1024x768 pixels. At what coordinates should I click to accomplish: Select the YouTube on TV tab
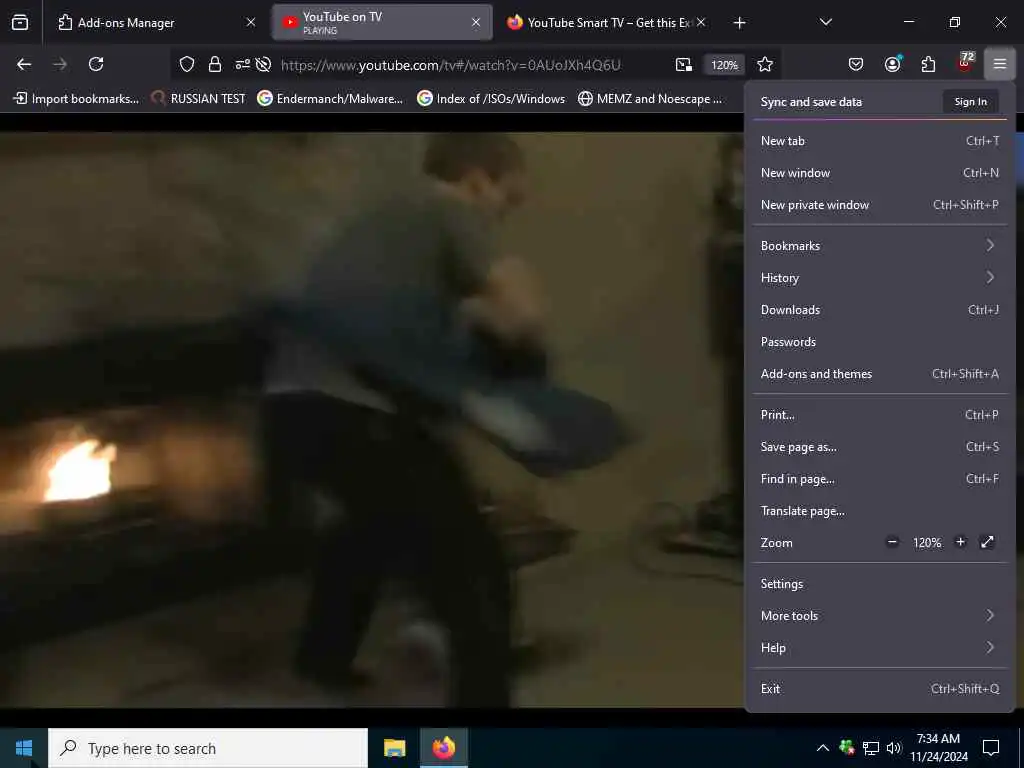382,22
